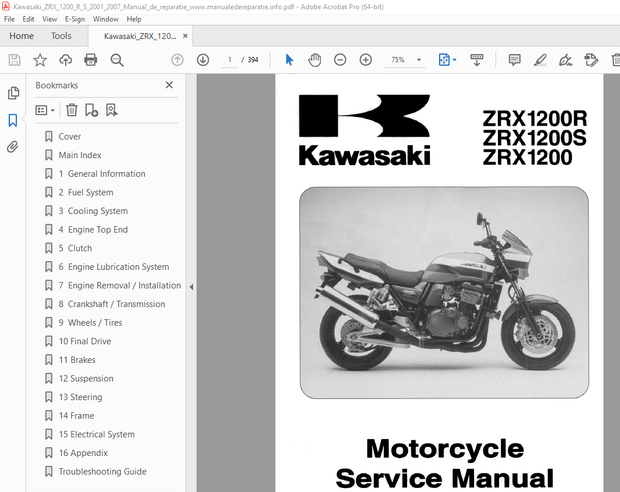Switch to the Home tab
The width and height of the screenshot is (620, 492).
click(x=21, y=36)
